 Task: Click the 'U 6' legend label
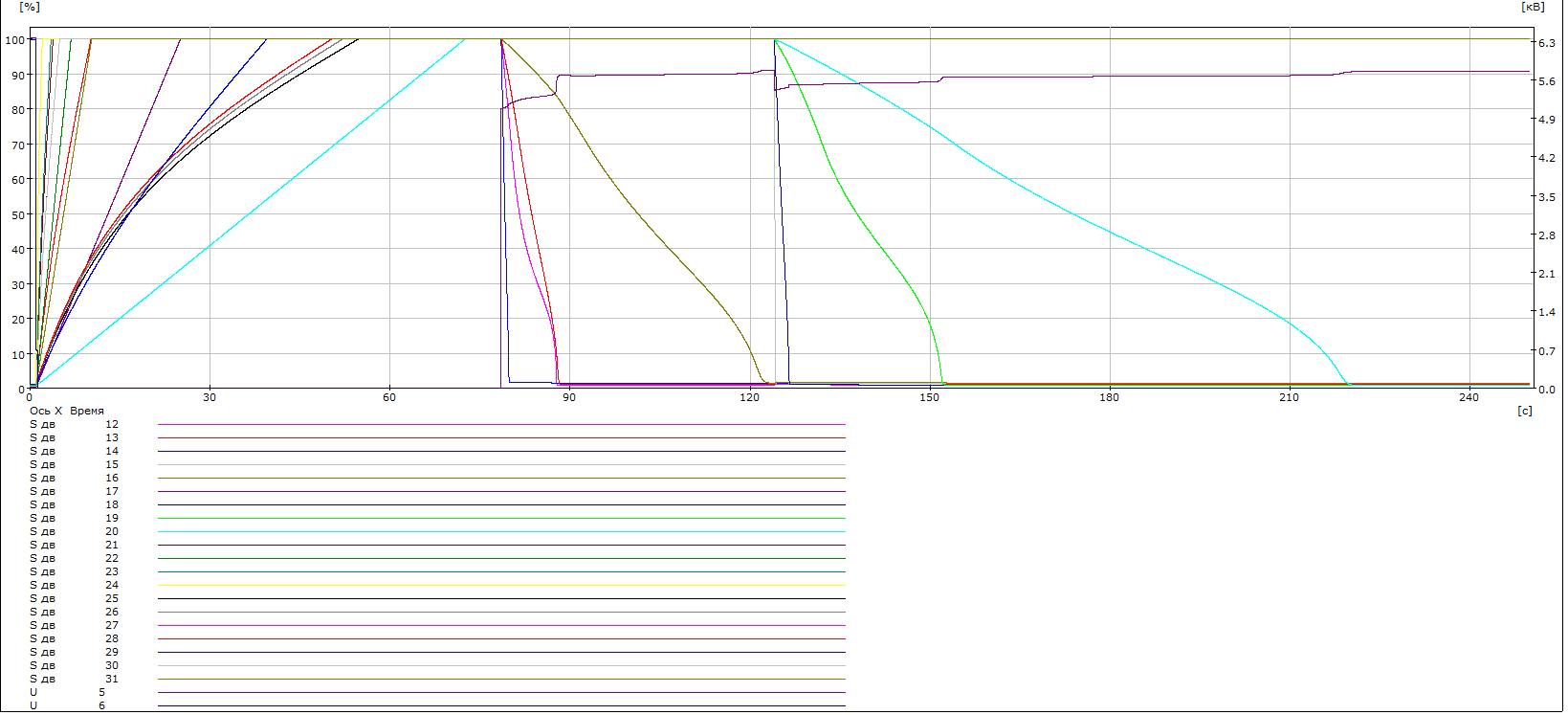[x=67, y=705]
